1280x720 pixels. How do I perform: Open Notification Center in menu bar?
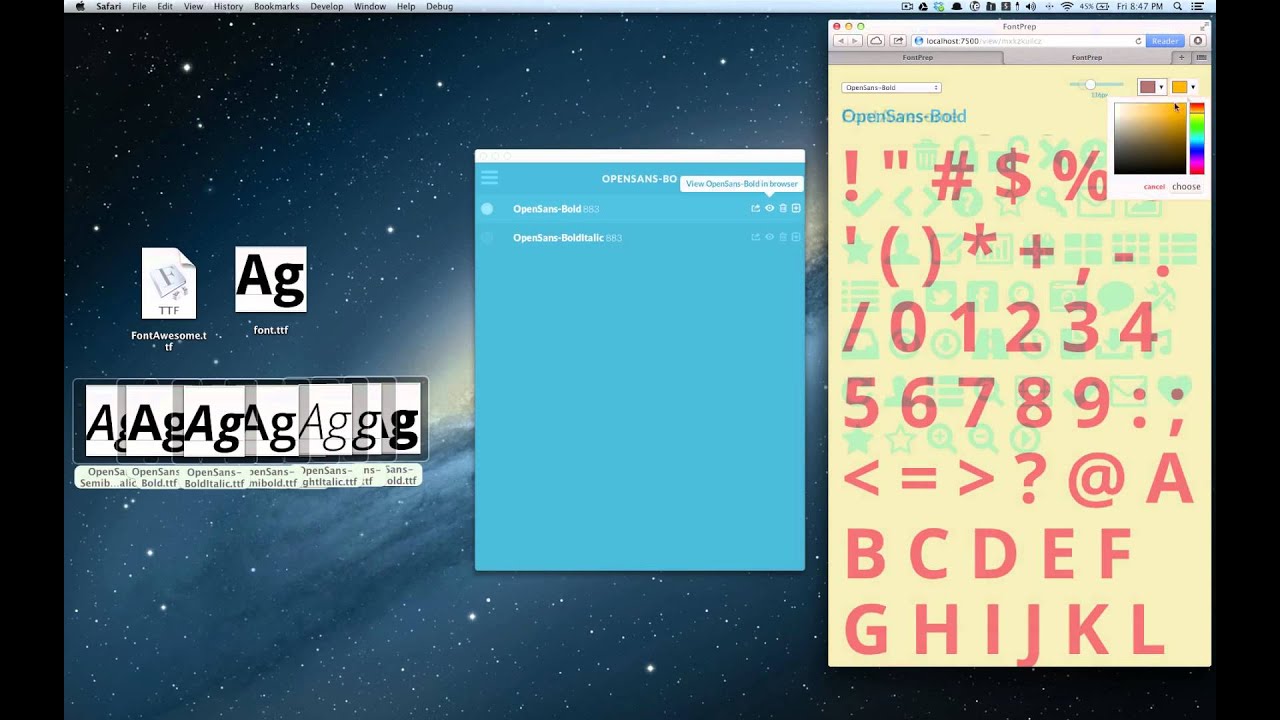(x=1197, y=6)
